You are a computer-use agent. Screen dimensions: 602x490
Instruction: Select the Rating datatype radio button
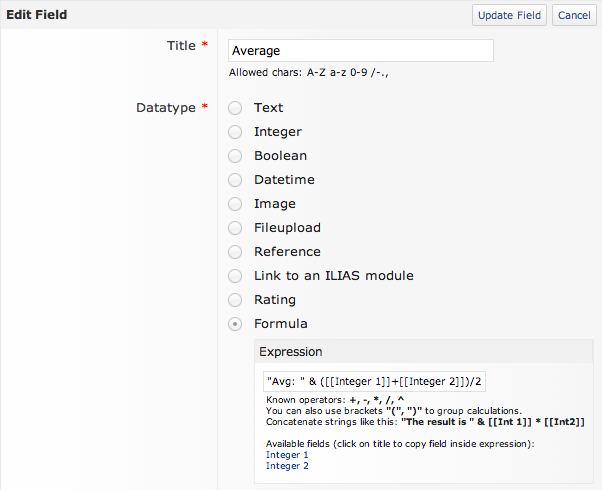(x=235, y=300)
